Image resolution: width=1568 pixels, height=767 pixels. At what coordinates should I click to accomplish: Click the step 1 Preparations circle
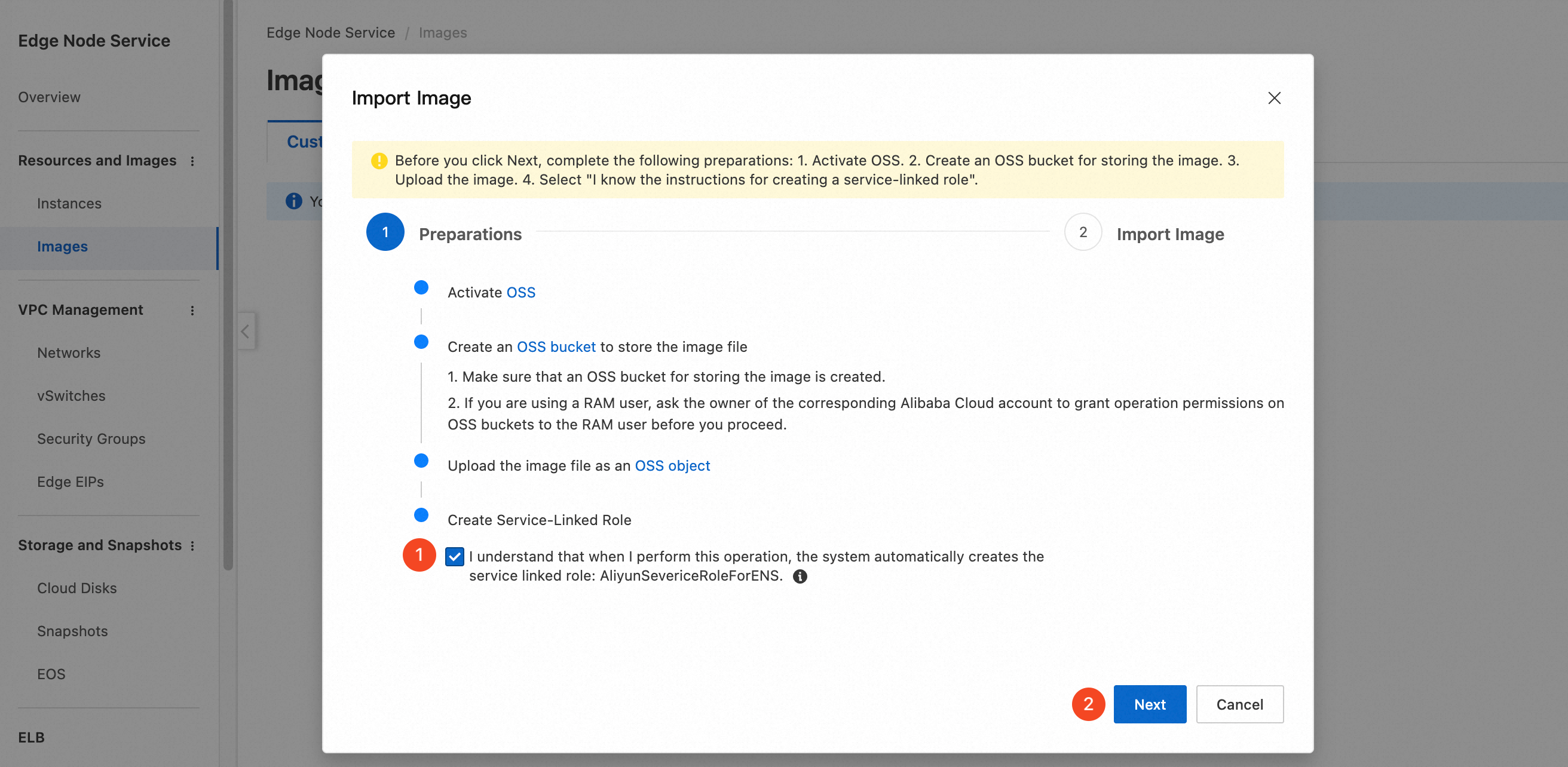click(x=385, y=232)
